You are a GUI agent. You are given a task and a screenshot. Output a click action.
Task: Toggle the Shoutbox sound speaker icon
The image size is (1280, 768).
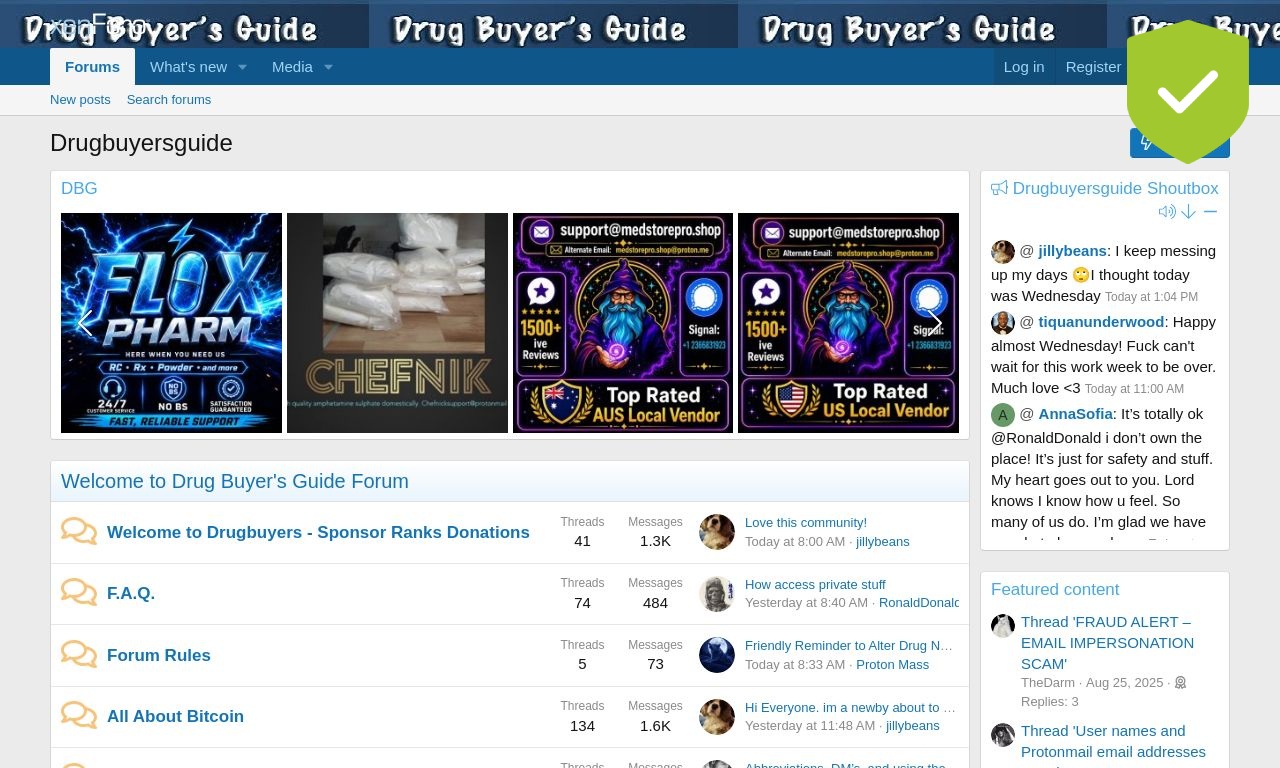click(x=1167, y=212)
